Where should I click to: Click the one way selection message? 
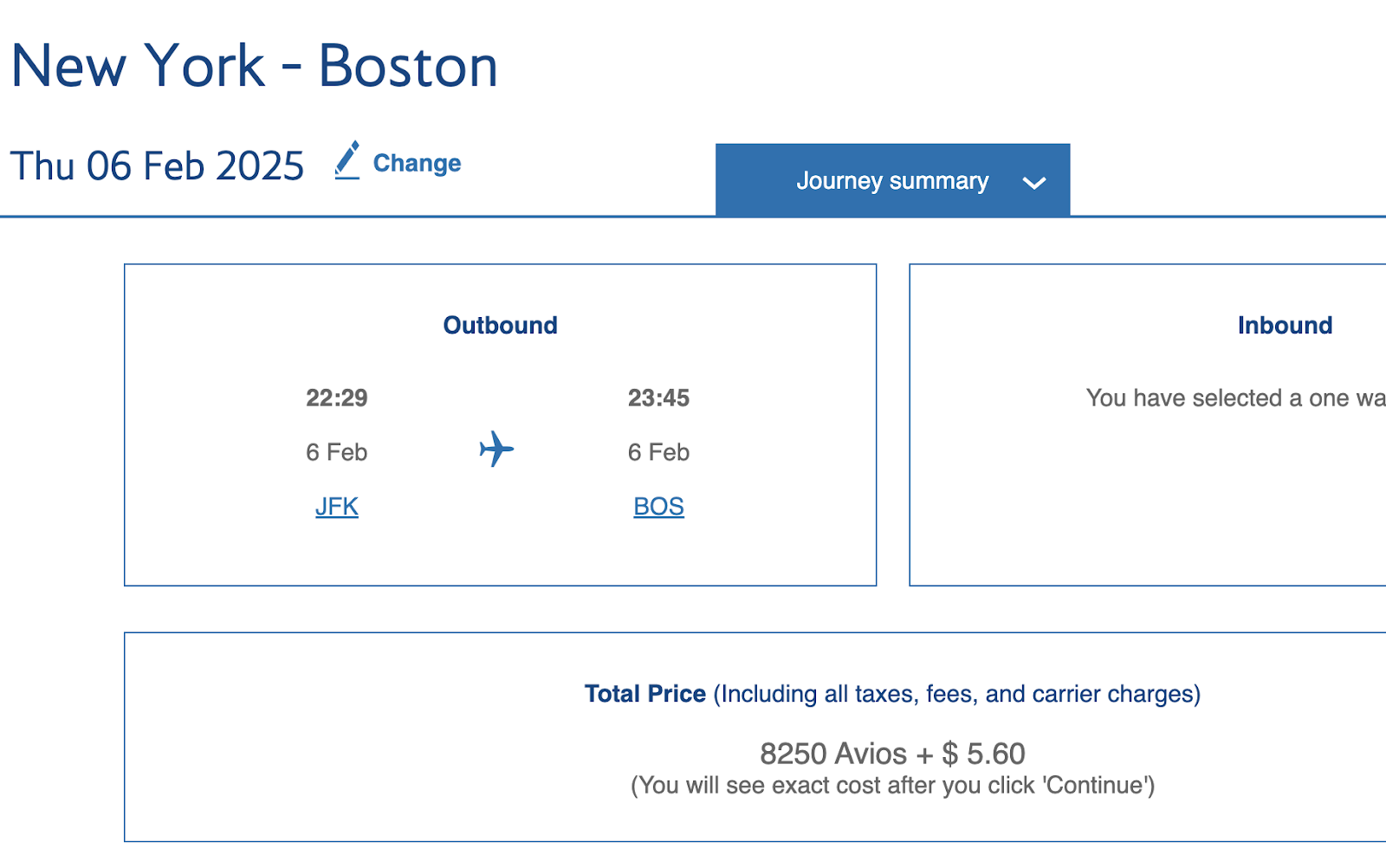point(1236,398)
